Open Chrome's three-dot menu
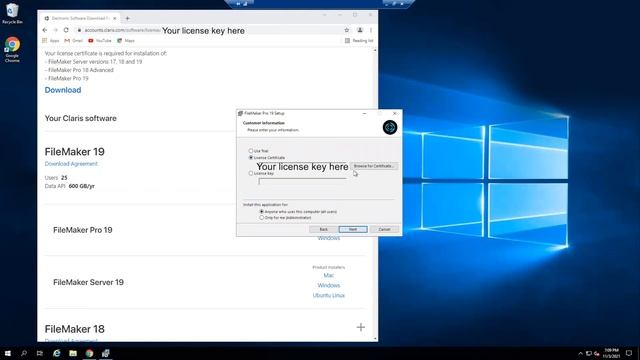 [371, 30]
